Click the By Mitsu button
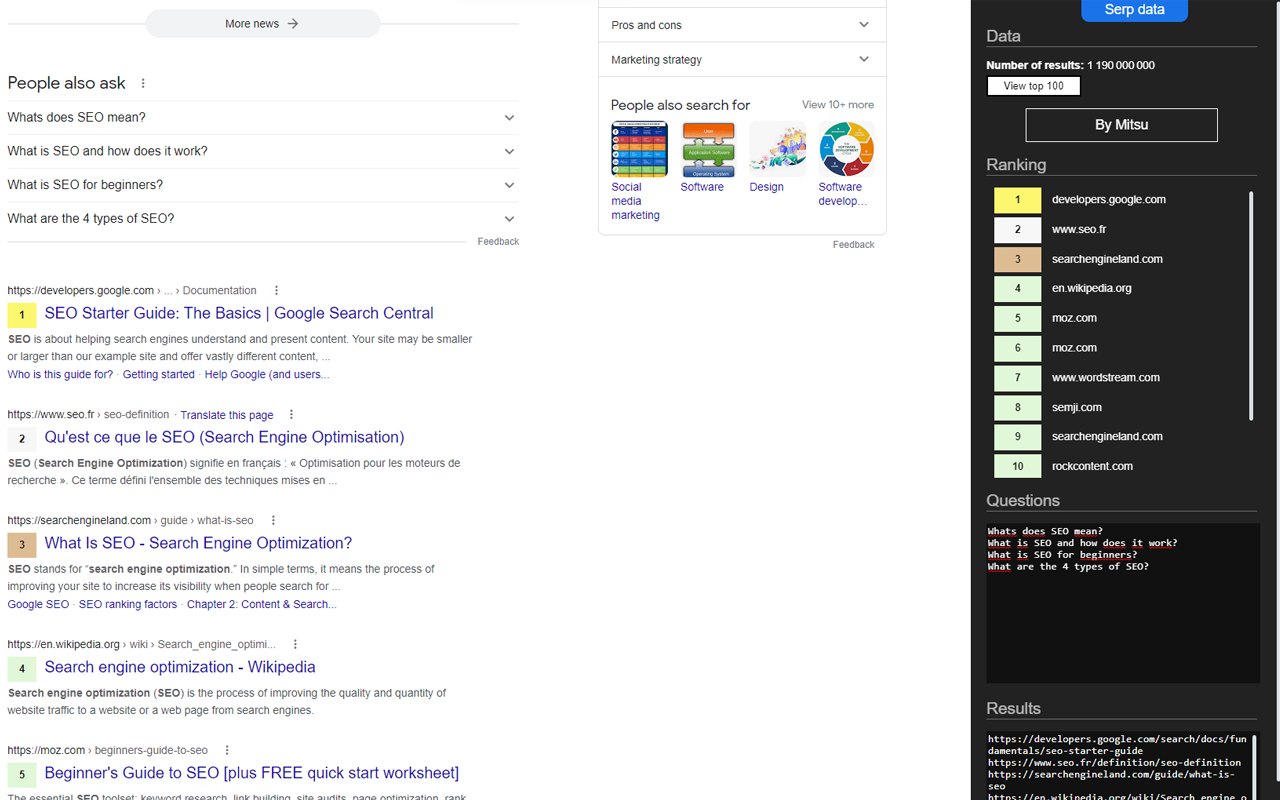This screenshot has height=800, width=1280. tap(1120, 124)
